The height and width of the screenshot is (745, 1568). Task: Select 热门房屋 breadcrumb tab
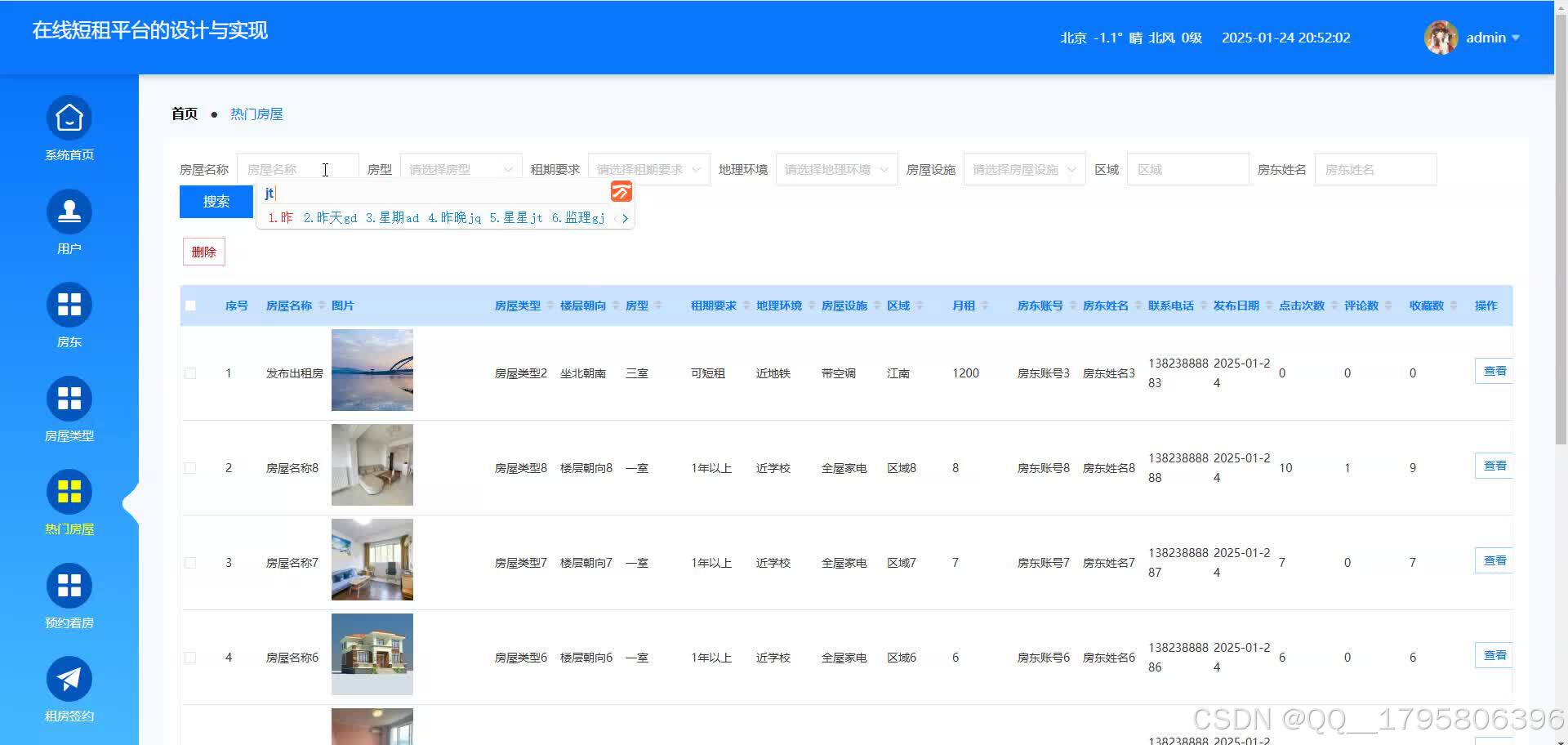pos(256,114)
